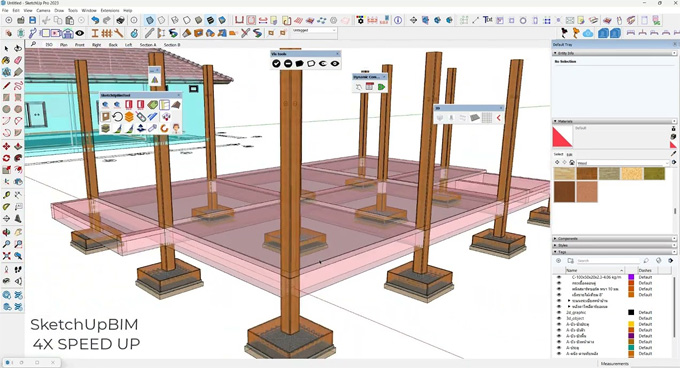The width and height of the screenshot is (680, 368).
Task: Toggle visibility of the teal-colored tag
Action: tap(559, 348)
